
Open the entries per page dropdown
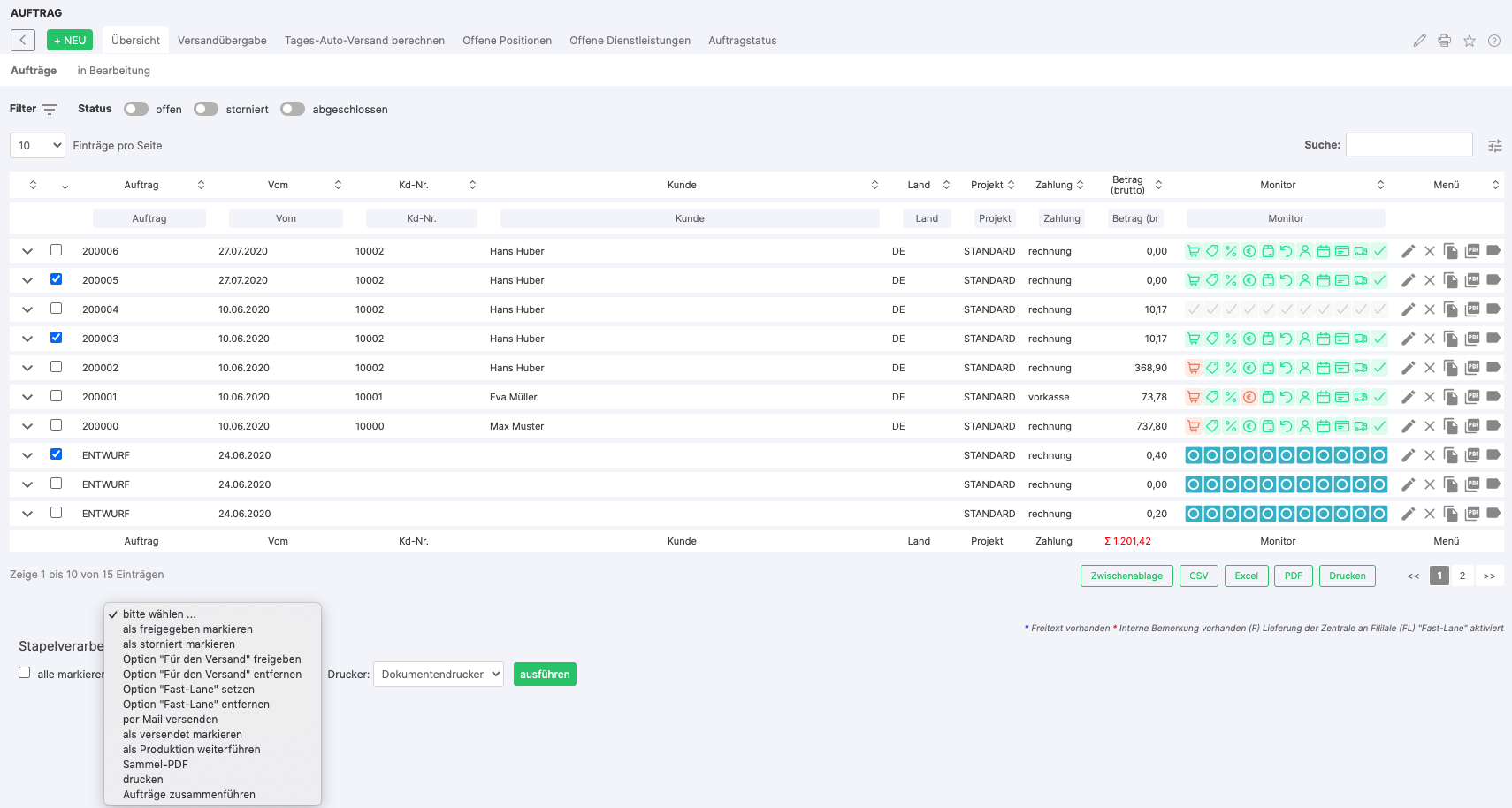coord(37,146)
